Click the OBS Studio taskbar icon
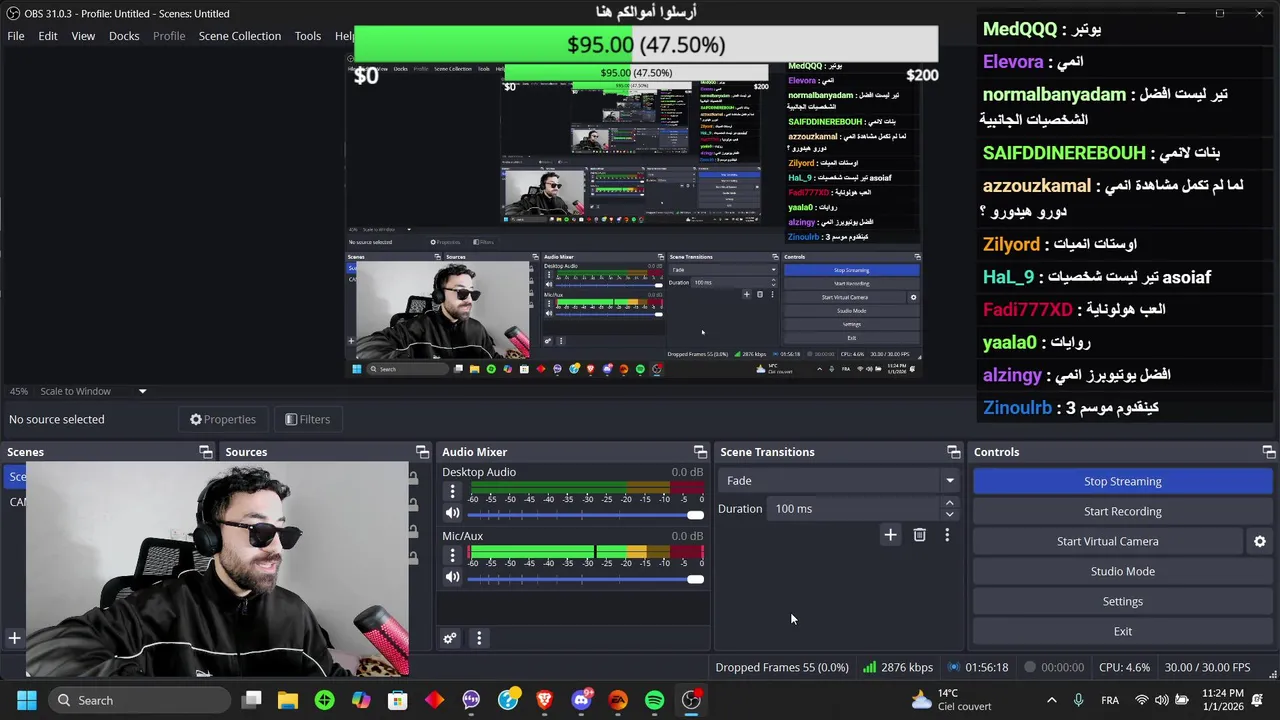The height and width of the screenshot is (720, 1280). 691,700
